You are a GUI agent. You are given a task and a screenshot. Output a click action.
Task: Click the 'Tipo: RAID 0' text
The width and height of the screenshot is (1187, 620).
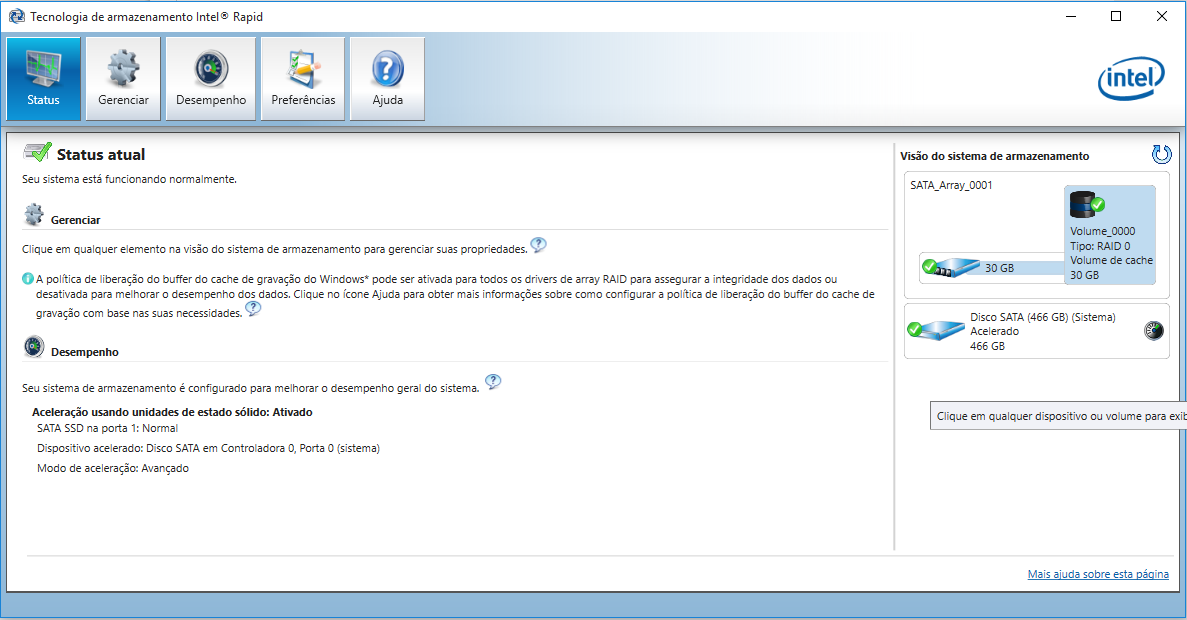(x=1100, y=246)
